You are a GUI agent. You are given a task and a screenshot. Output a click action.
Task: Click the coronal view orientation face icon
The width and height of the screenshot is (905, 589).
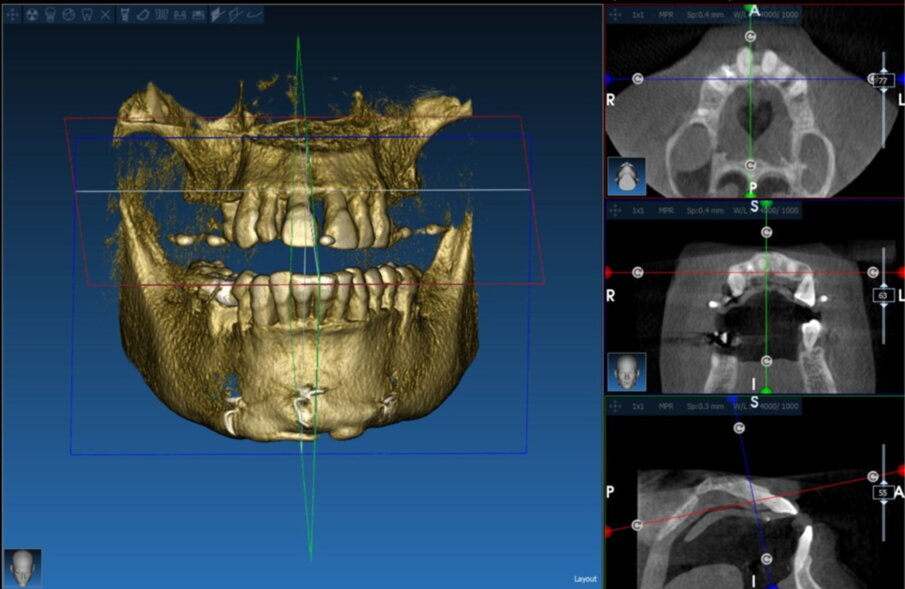[x=626, y=371]
